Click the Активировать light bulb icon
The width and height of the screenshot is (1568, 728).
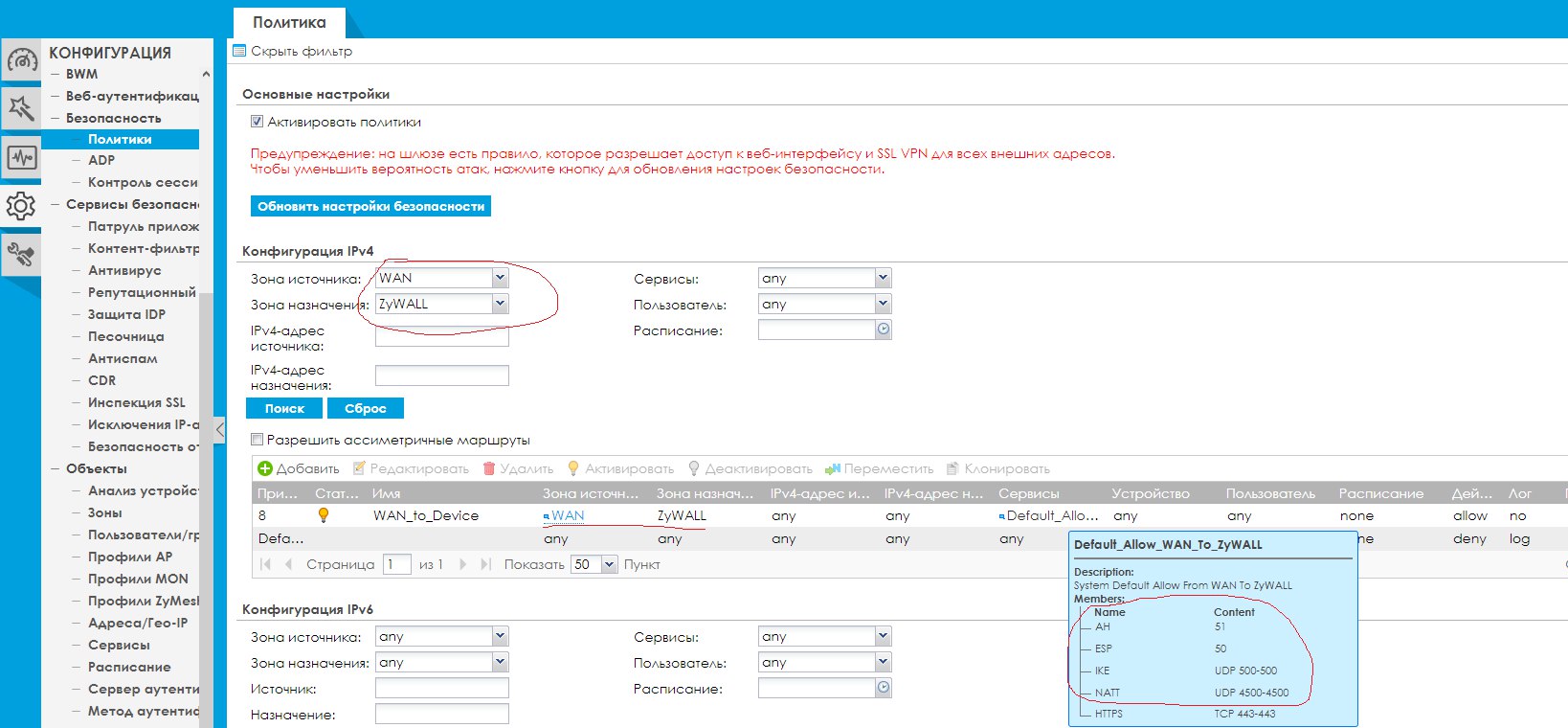tap(573, 468)
